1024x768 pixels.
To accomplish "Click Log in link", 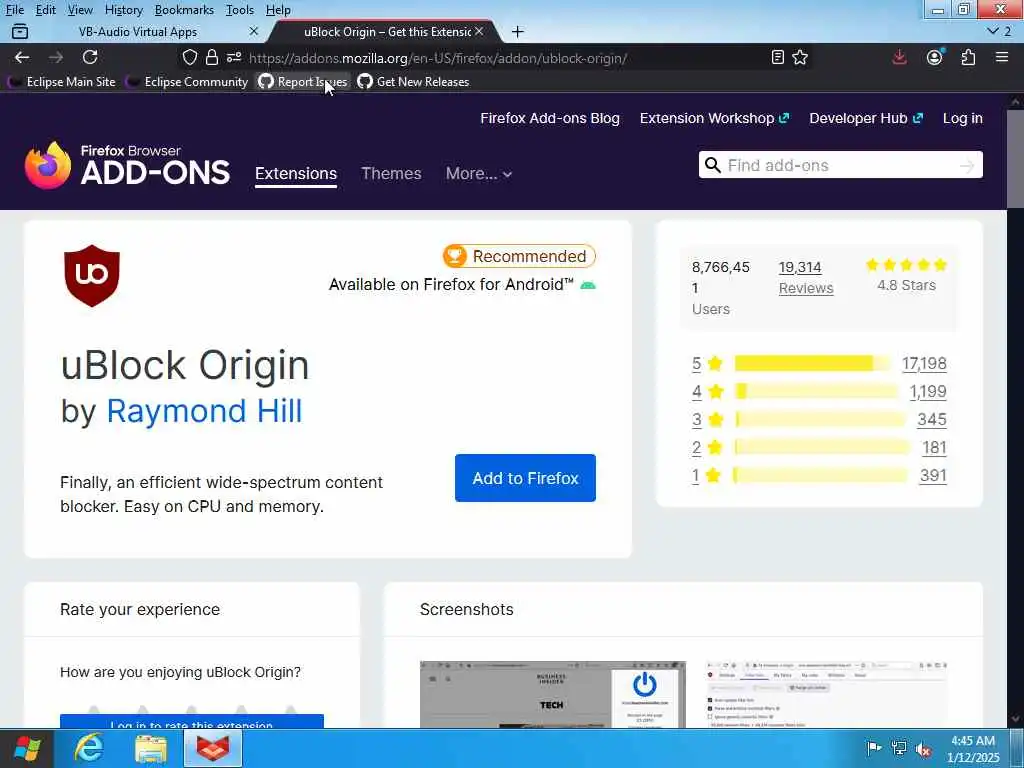I will pos(963,118).
